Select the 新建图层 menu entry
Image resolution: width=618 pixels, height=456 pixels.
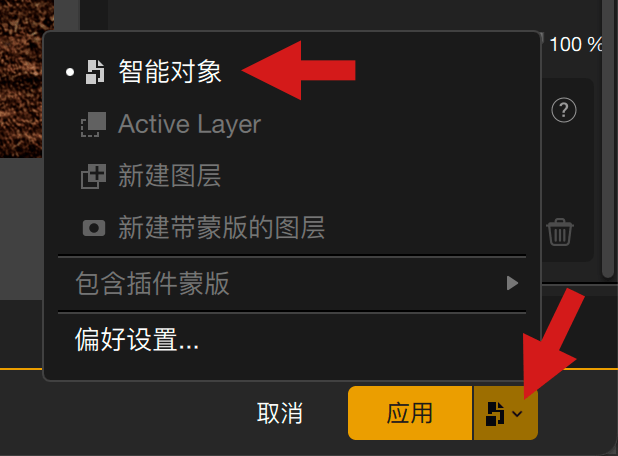pyautogui.click(x=292, y=176)
